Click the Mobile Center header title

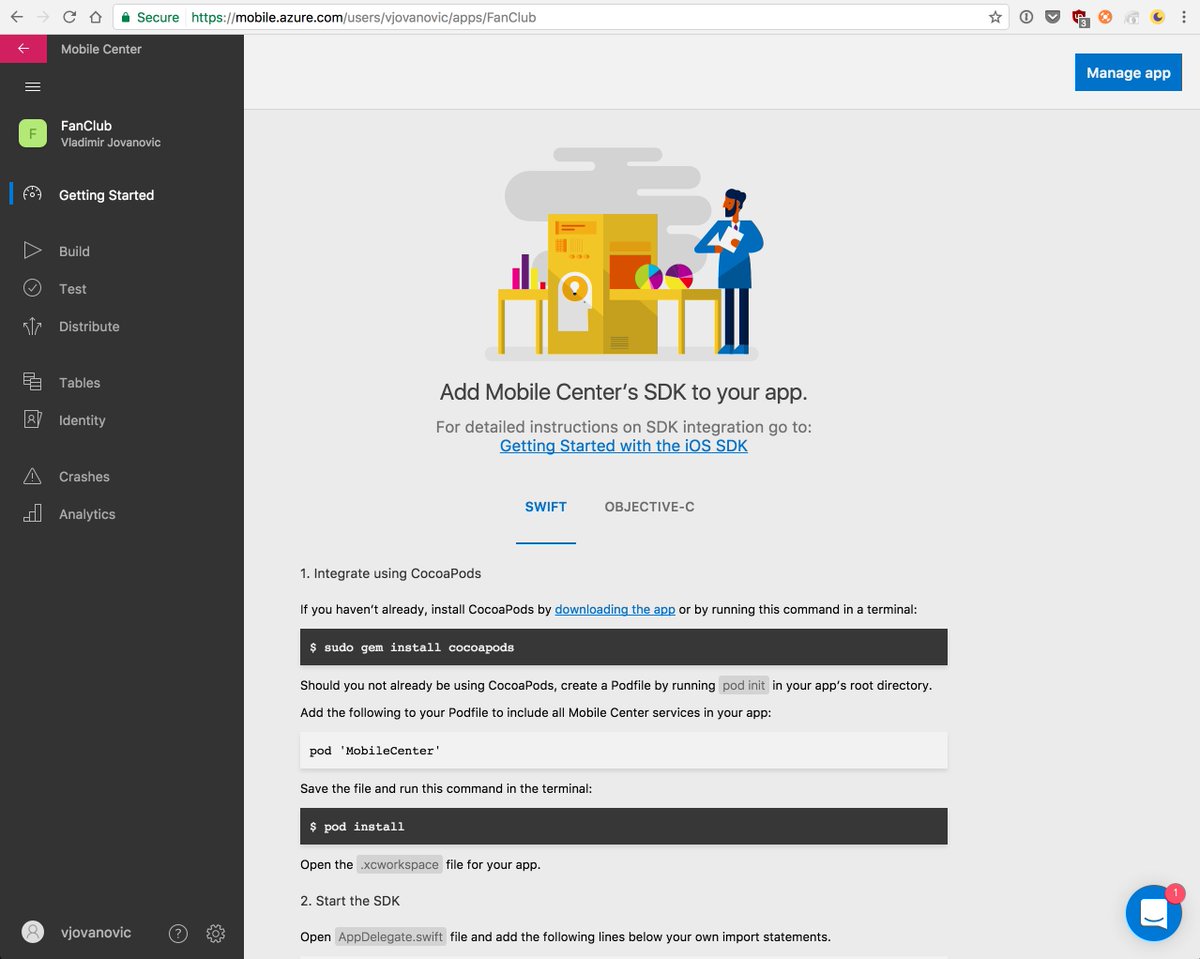coord(101,49)
